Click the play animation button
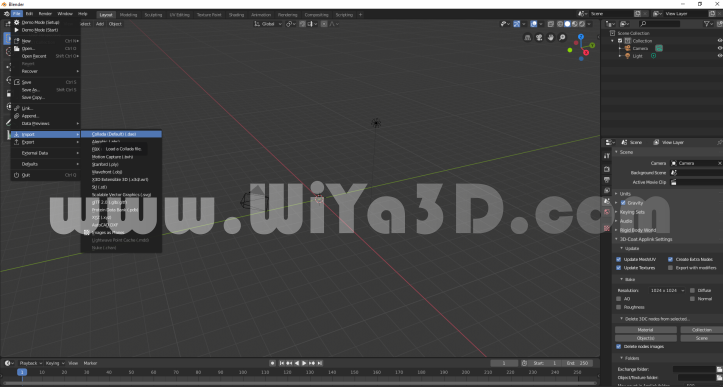 pyautogui.click(x=304, y=363)
